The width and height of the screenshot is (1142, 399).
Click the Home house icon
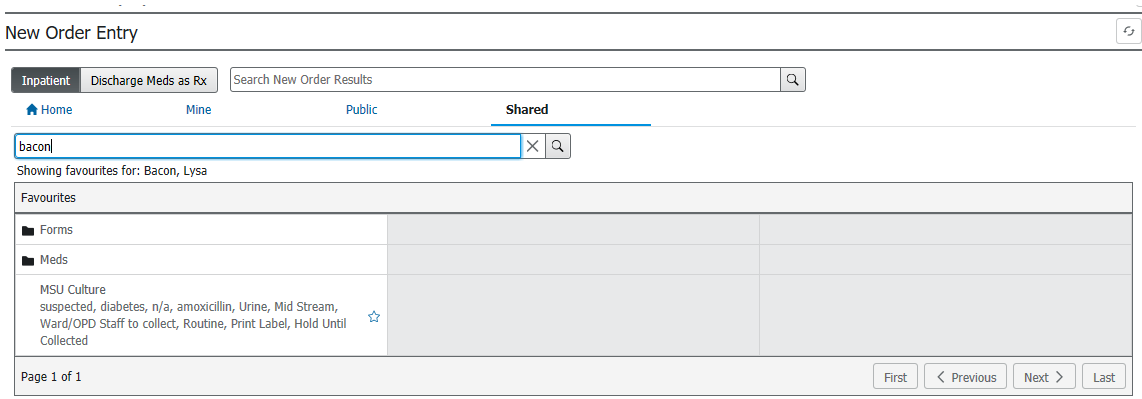coord(31,110)
